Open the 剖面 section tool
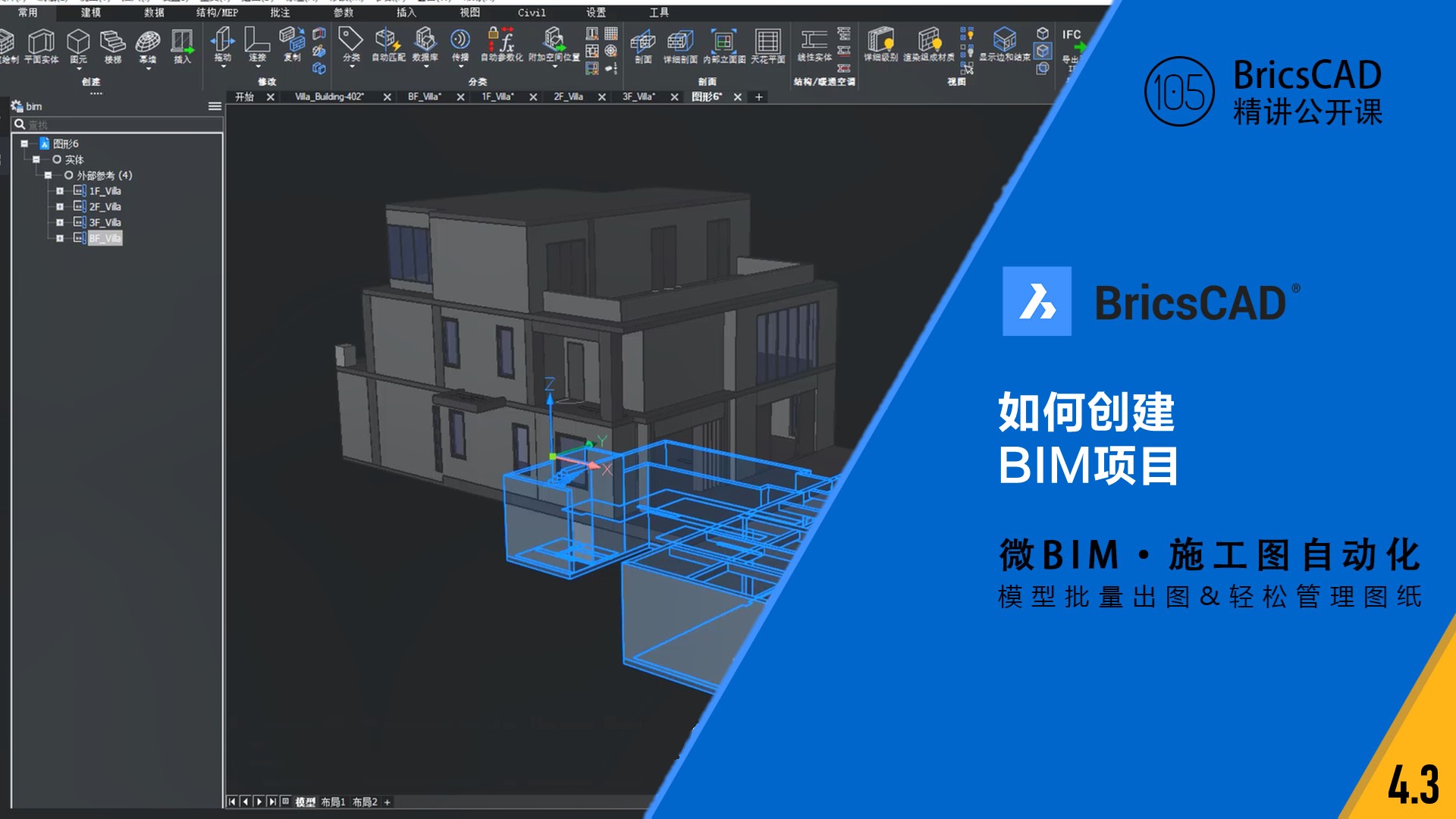Image resolution: width=1456 pixels, height=819 pixels. (643, 42)
